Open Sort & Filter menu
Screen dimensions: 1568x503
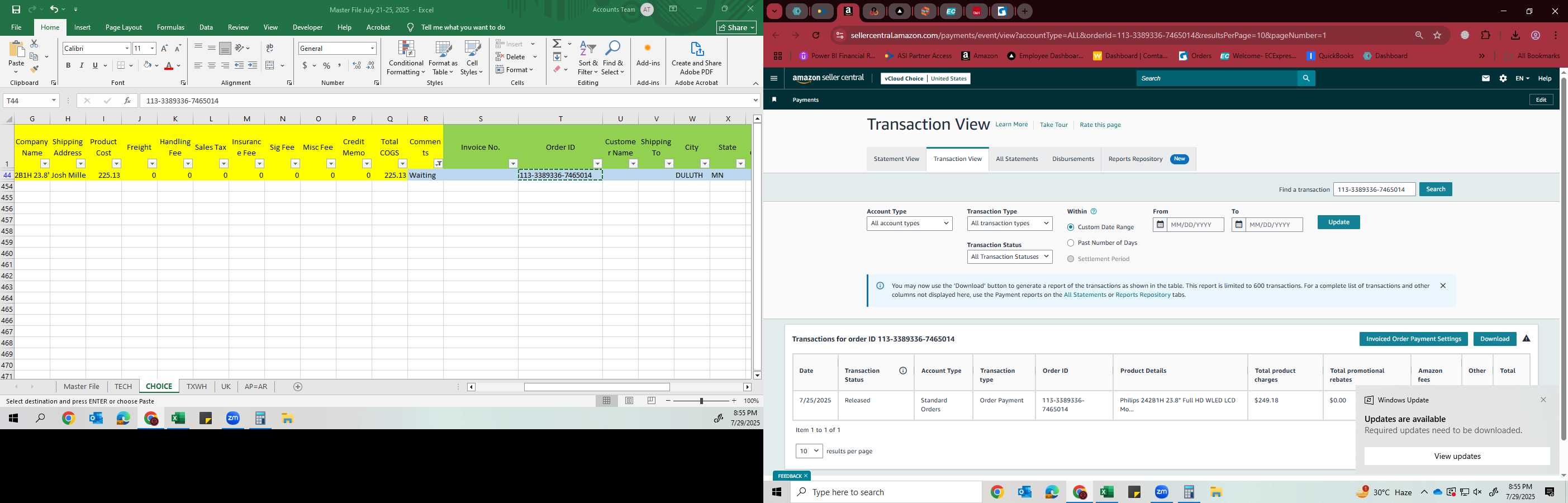pyautogui.click(x=588, y=58)
